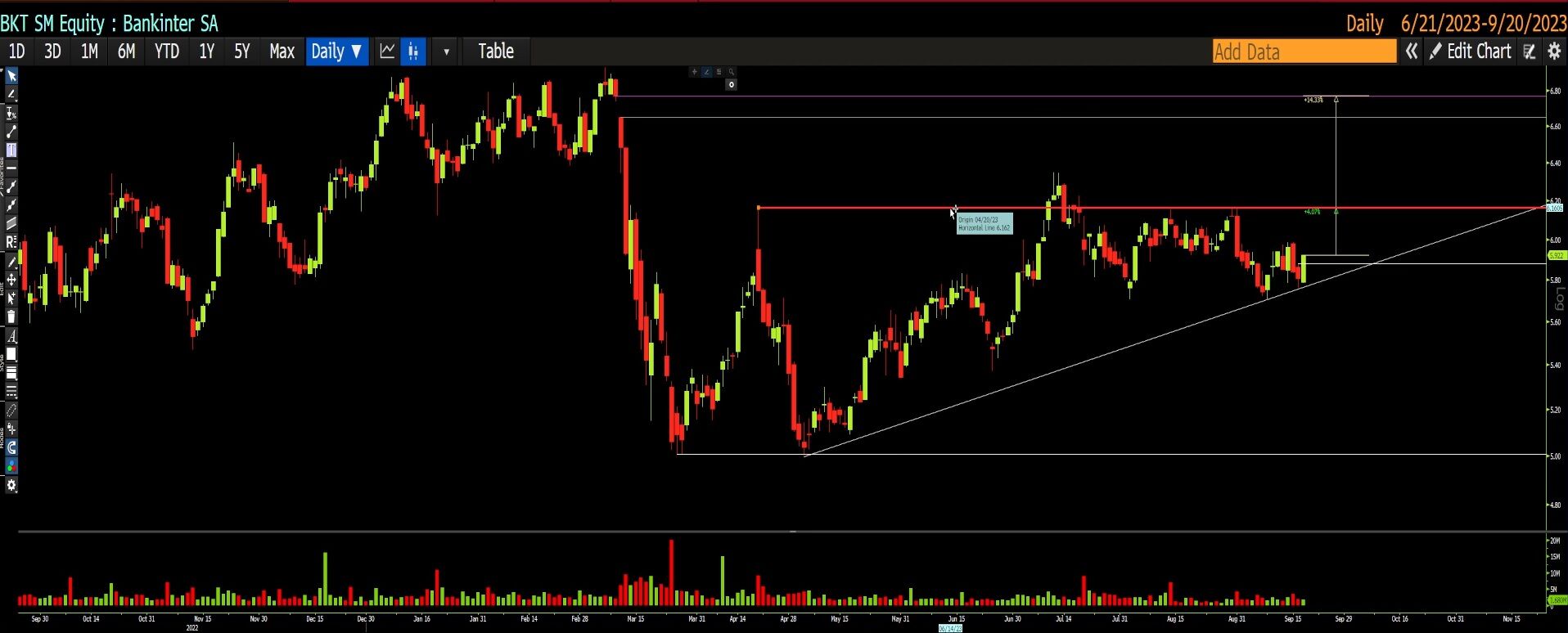Switch to line chart view icon
The height and width of the screenshot is (633, 1568).
pyautogui.click(x=387, y=52)
